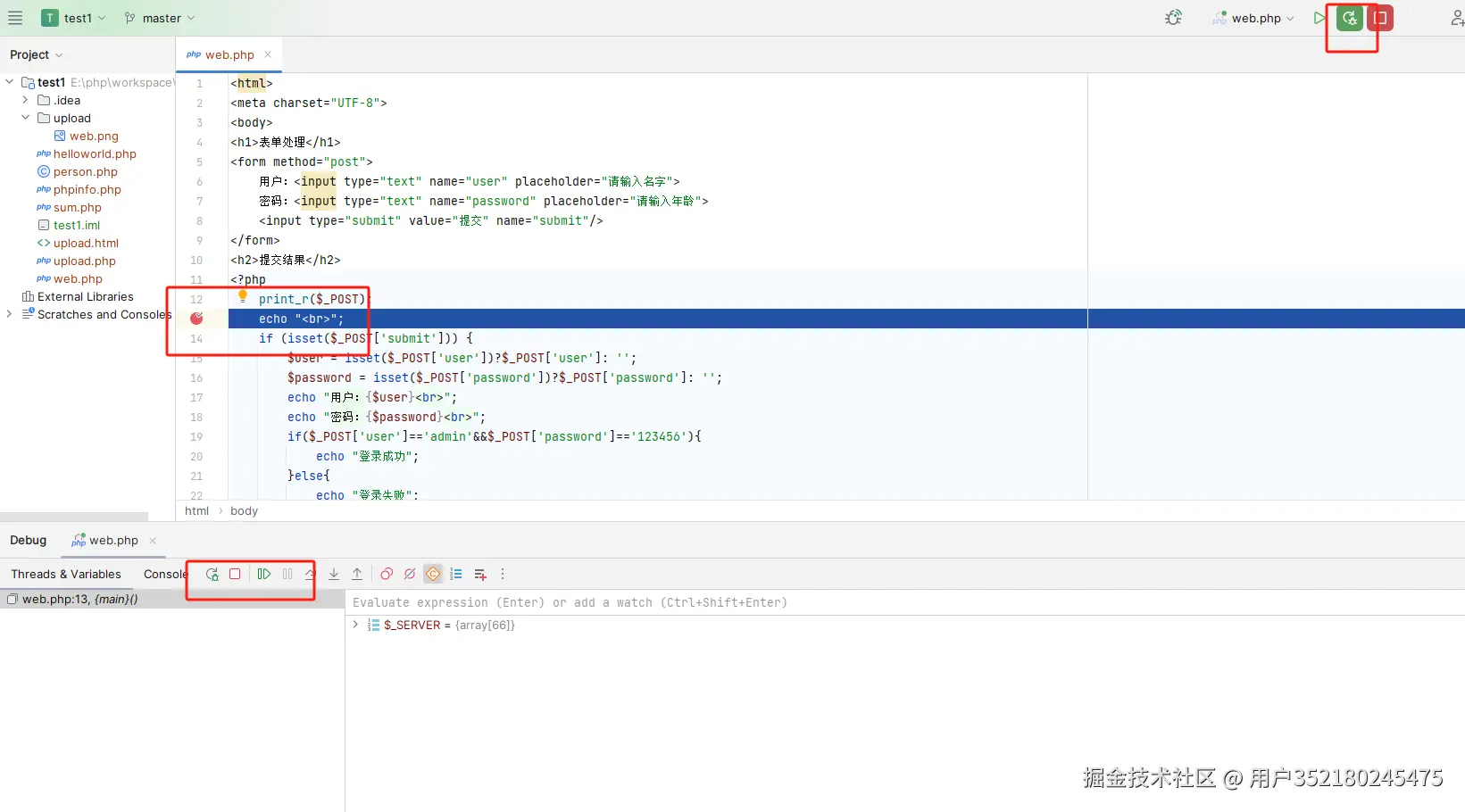The width and height of the screenshot is (1465, 812).
Task: Step out of the current function
Action: tap(357, 575)
